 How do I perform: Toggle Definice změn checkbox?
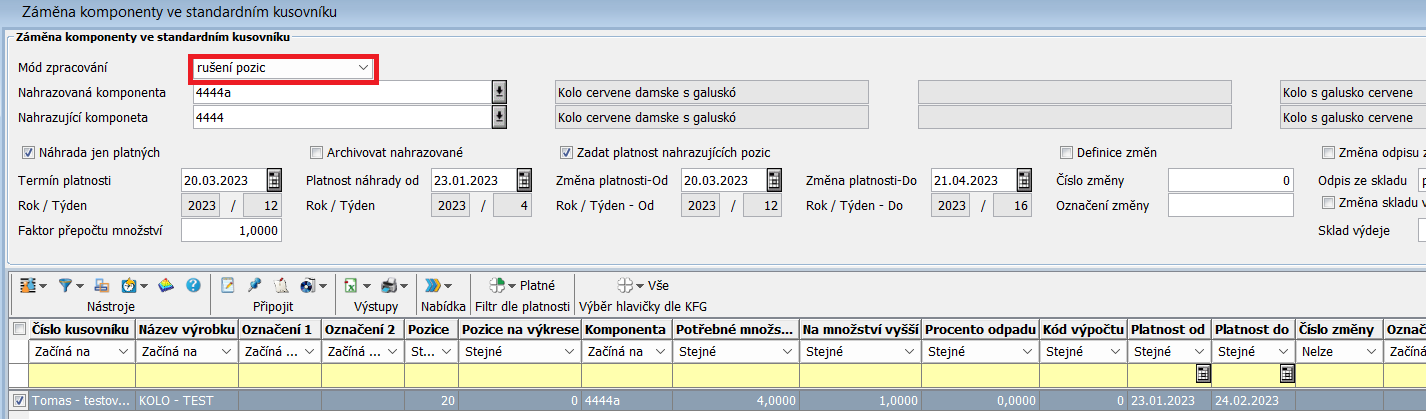click(x=1067, y=153)
